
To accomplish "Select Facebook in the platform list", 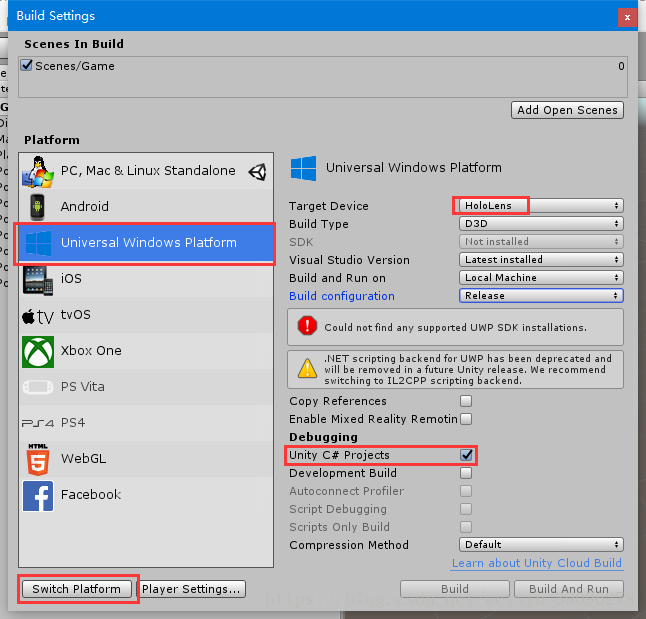I will [x=146, y=495].
